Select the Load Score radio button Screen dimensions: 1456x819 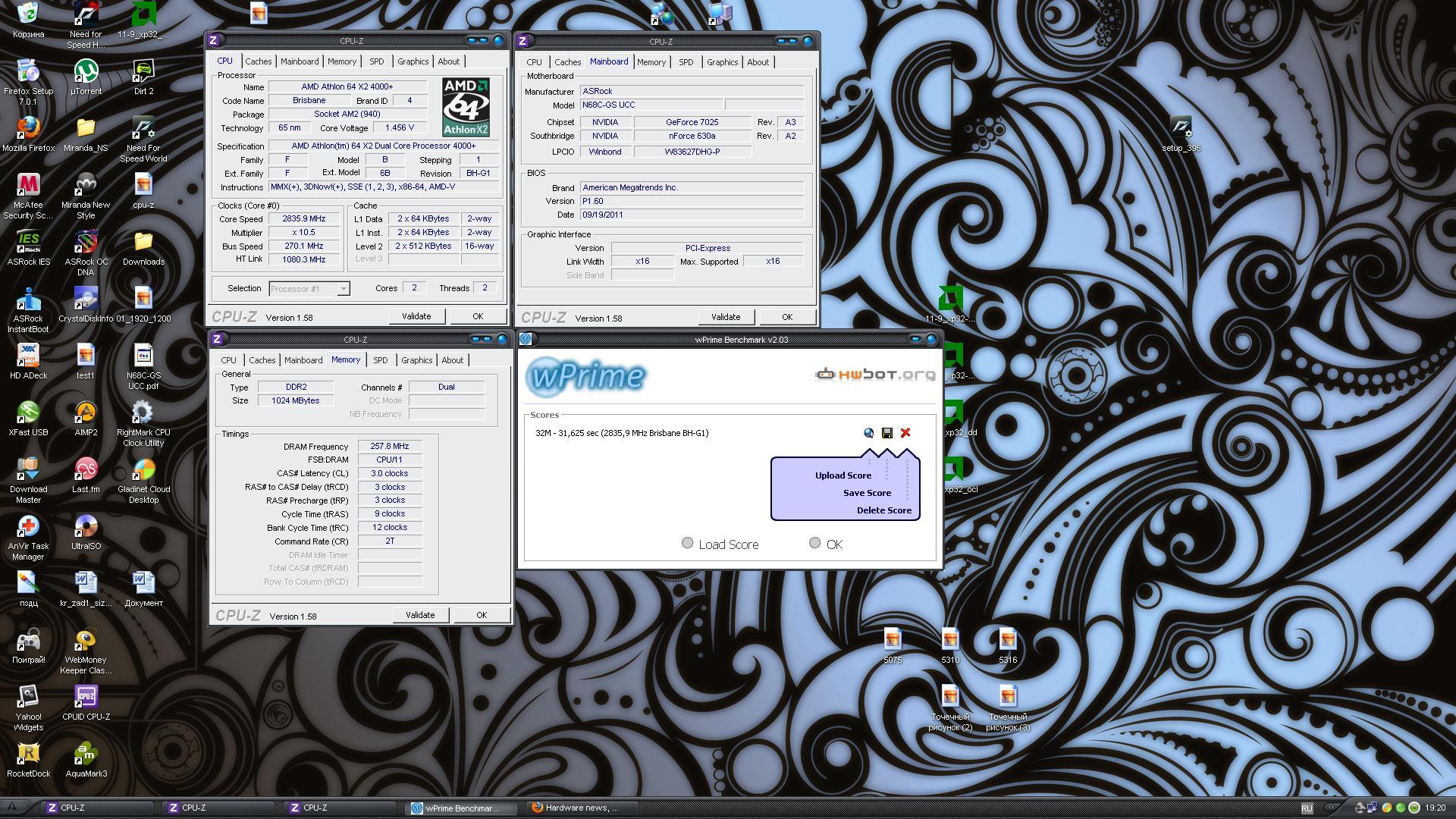click(x=687, y=543)
